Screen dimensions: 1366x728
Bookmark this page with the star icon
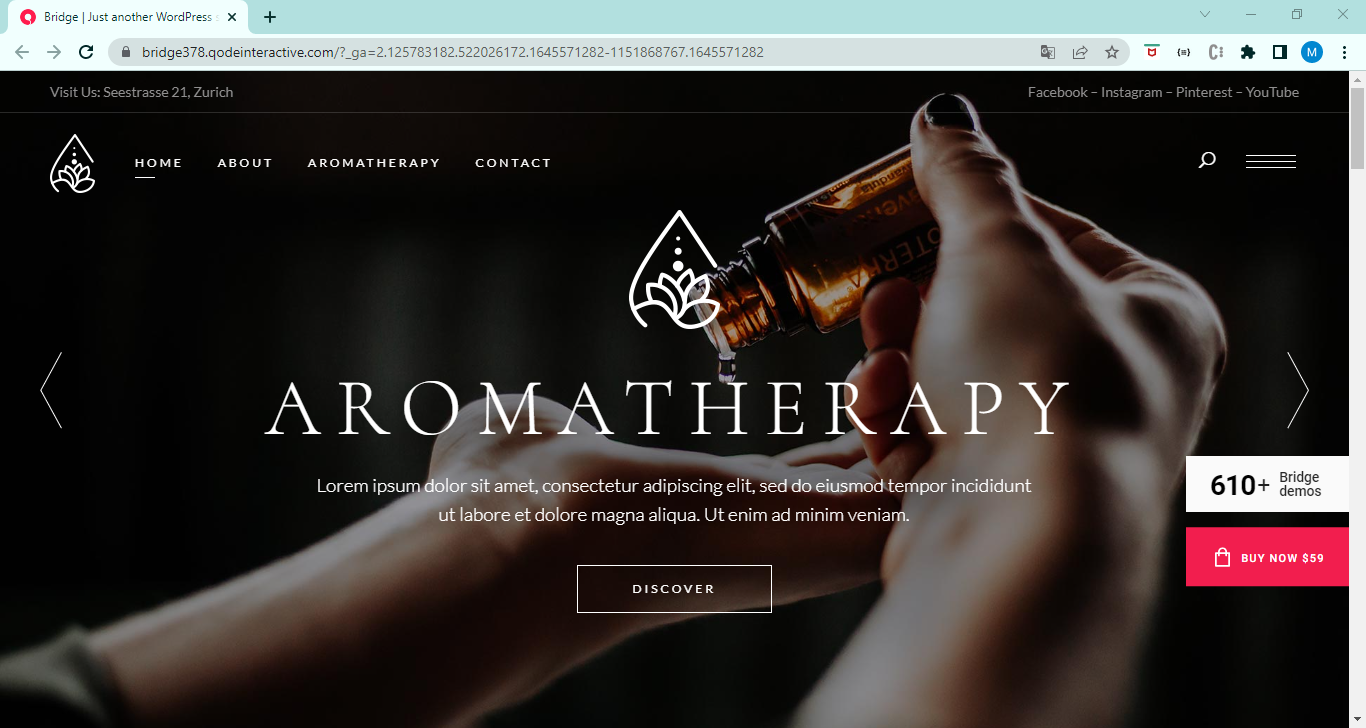pyautogui.click(x=1111, y=52)
